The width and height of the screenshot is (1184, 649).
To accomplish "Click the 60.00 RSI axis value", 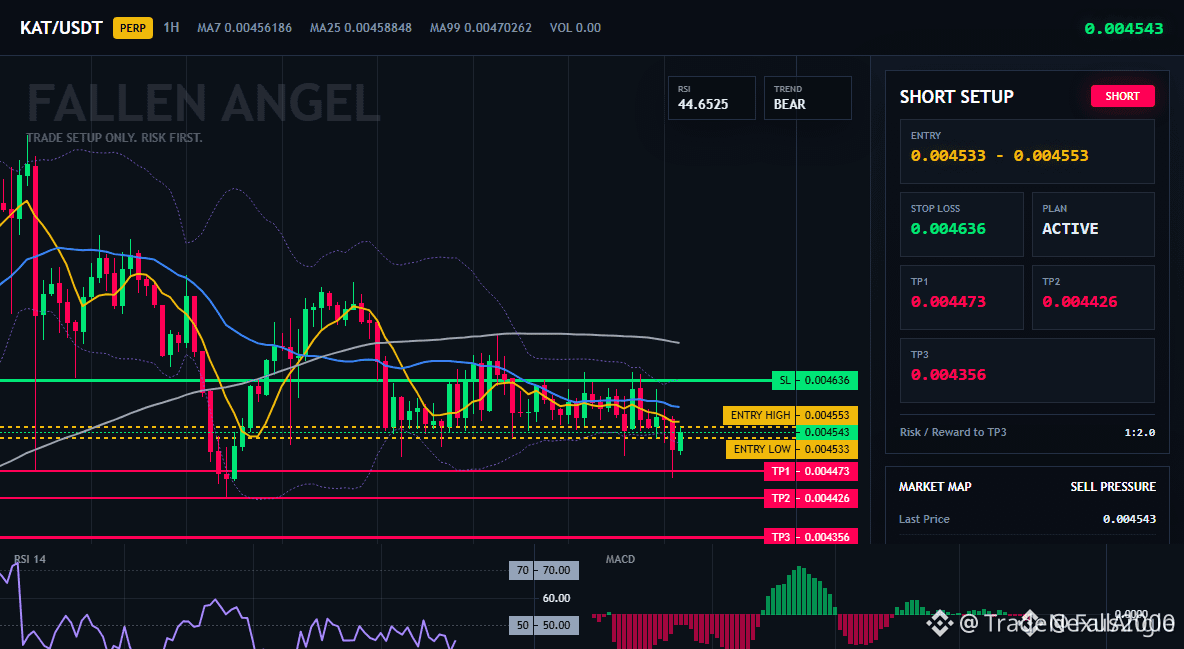I will point(557,598).
